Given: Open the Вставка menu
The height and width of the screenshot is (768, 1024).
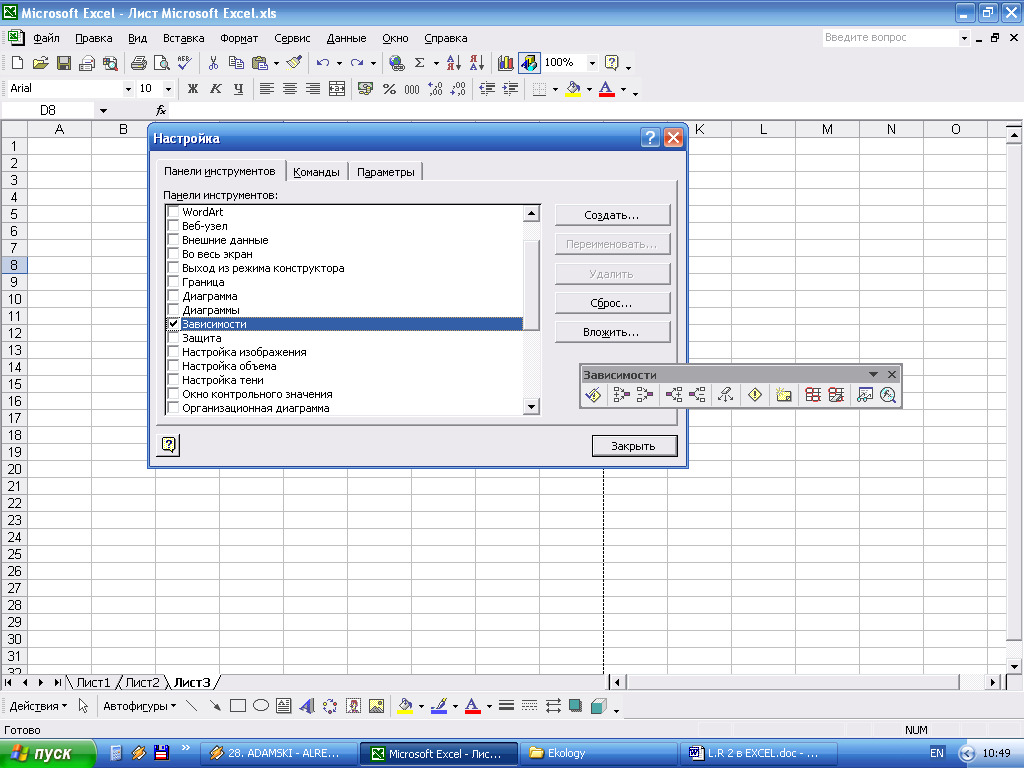Looking at the screenshot, I should (x=184, y=39).
